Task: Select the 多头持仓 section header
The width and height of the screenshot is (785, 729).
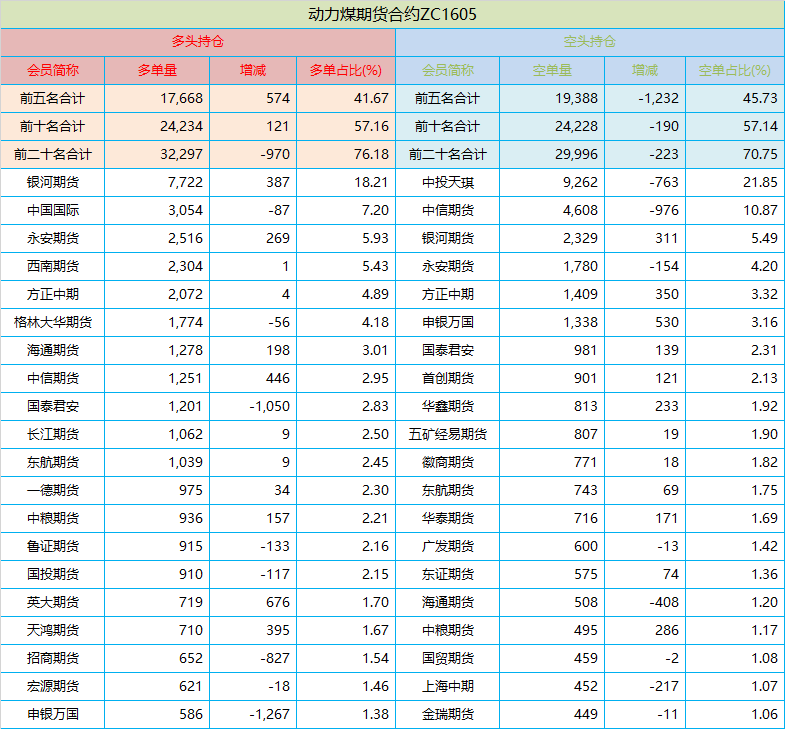Action: pos(198,42)
